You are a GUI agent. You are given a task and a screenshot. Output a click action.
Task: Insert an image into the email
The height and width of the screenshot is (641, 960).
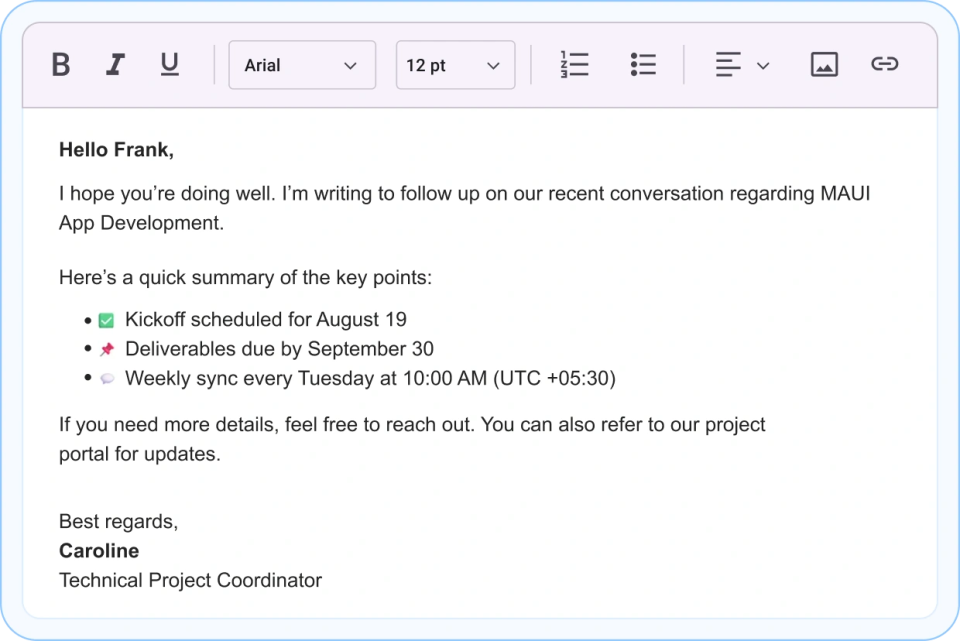(x=824, y=63)
